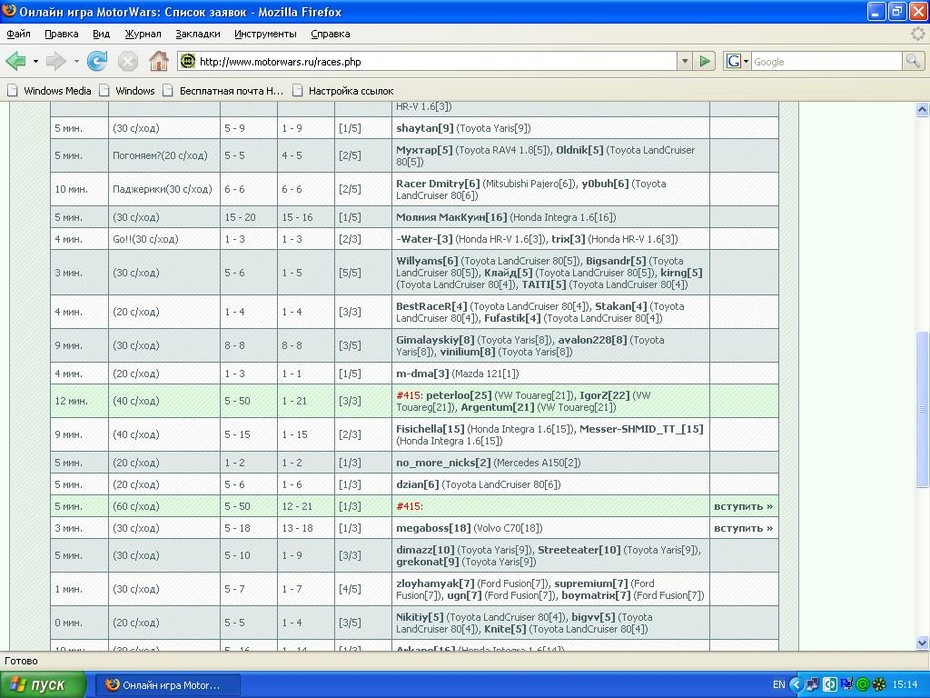Click the site favicon in the address bar
The width and height of the screenshot is (930, 698).
tap(188, 61)
